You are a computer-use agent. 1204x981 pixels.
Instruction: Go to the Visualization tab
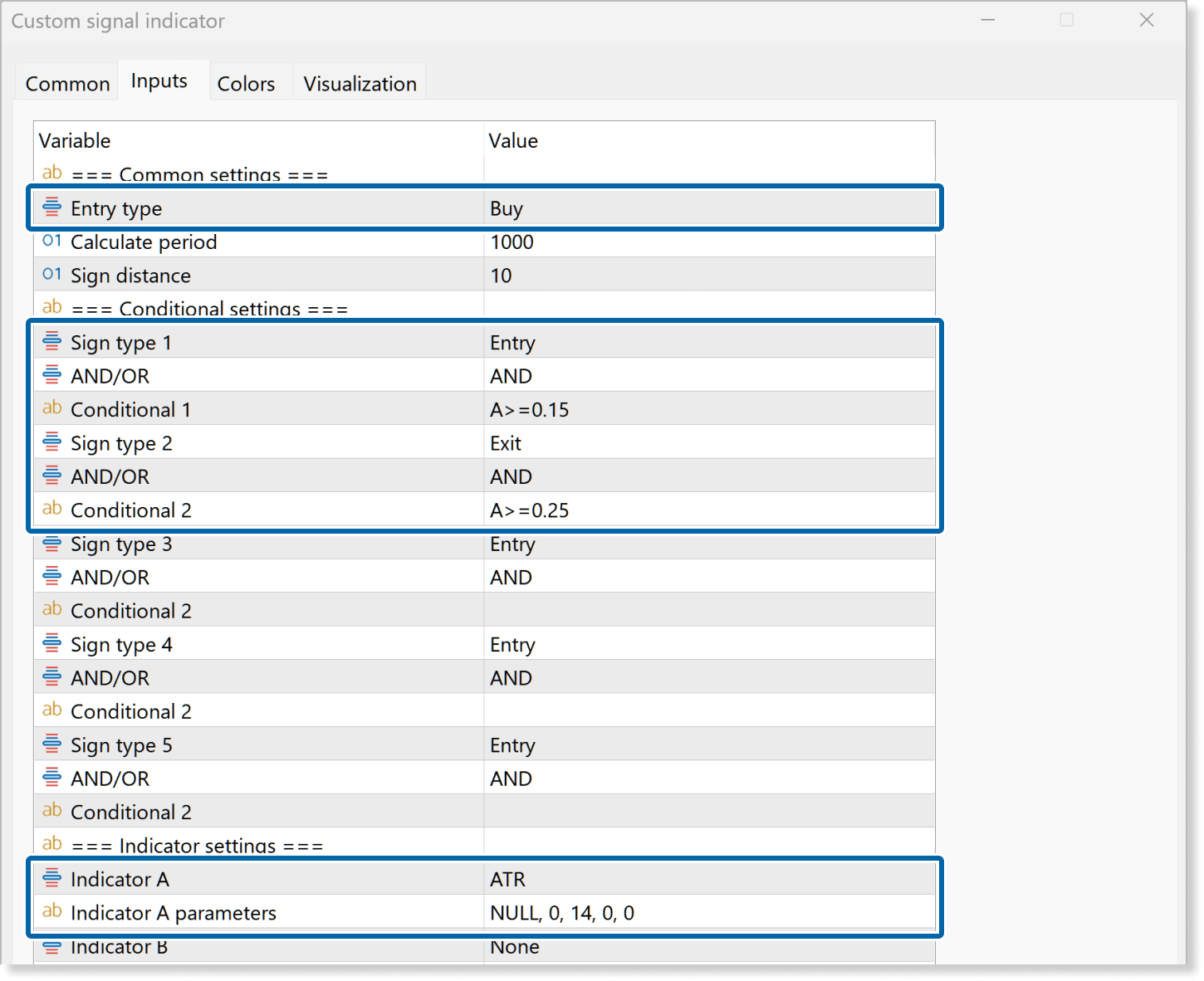click(x=360, y=83)
